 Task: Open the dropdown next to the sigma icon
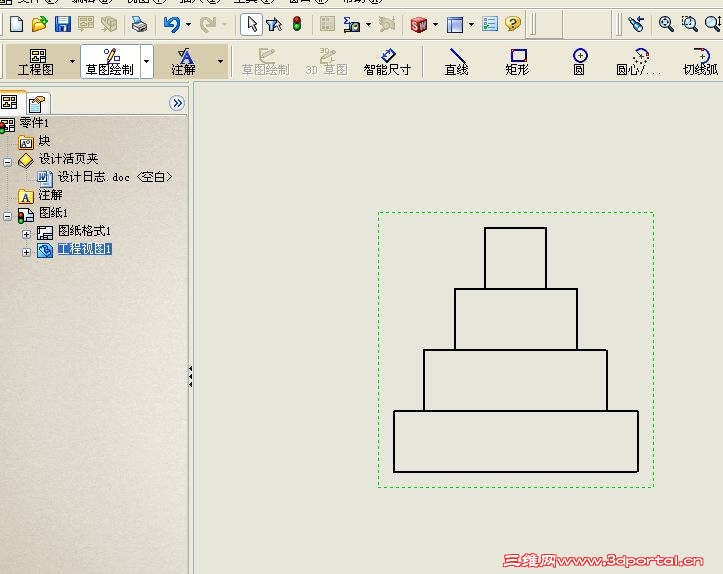(368, 24)
